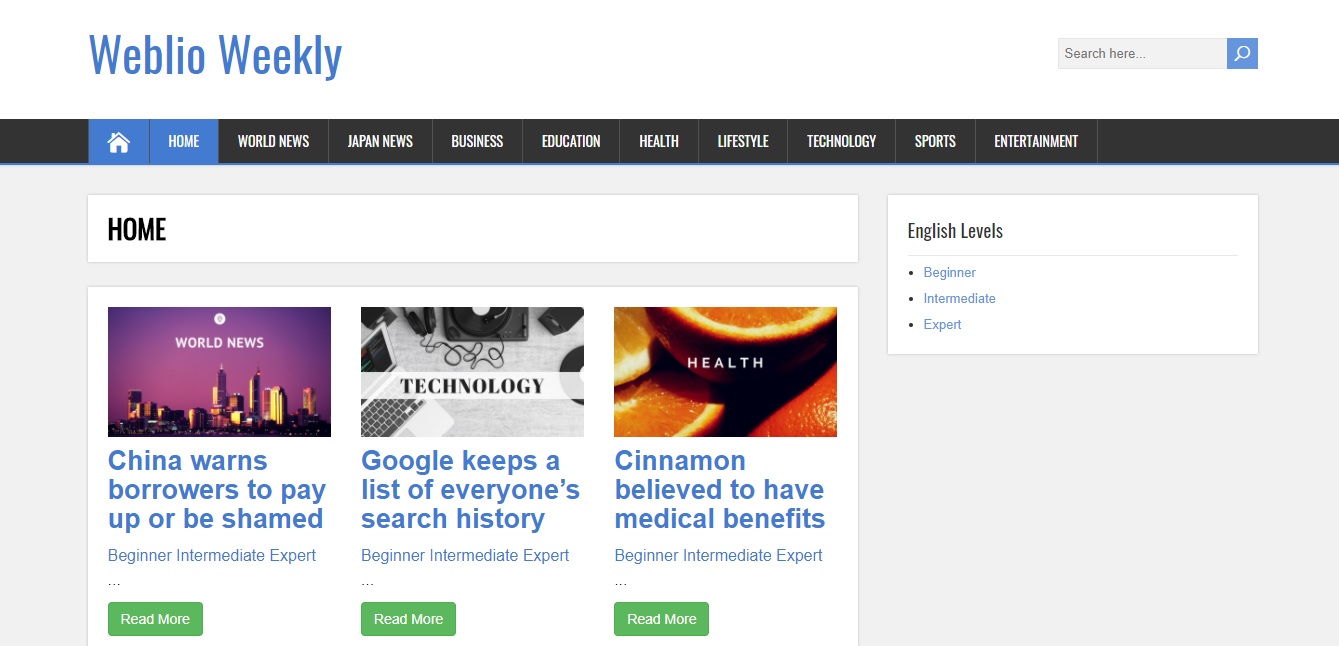
Task: Navigate to the Health menu item
Action: click(659, 142)
